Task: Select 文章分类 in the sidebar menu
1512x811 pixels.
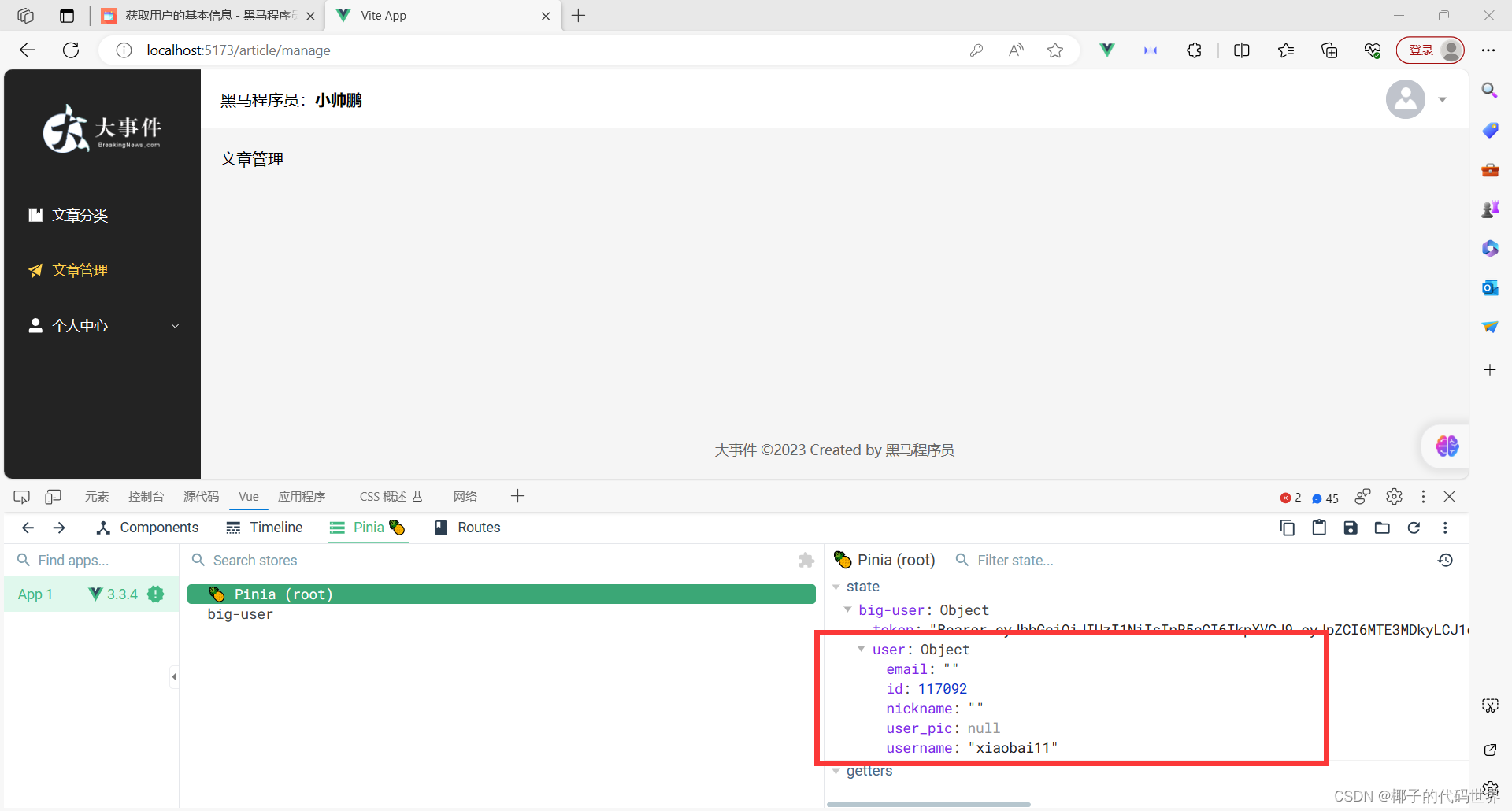Action: (x=102, y=215)
